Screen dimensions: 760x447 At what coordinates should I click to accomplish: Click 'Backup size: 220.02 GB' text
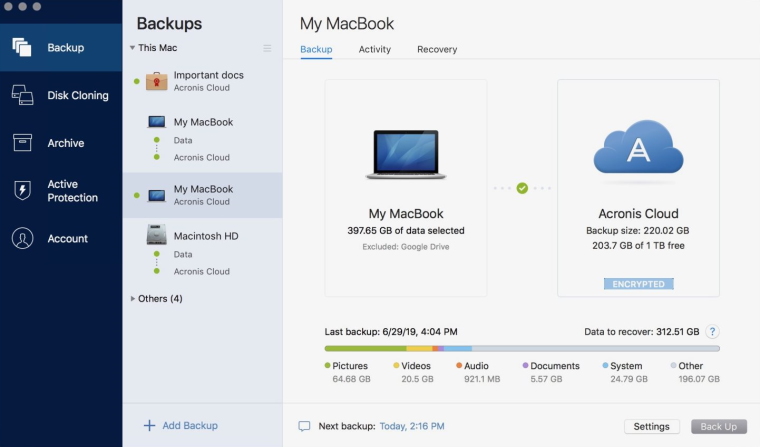(637, 231)
